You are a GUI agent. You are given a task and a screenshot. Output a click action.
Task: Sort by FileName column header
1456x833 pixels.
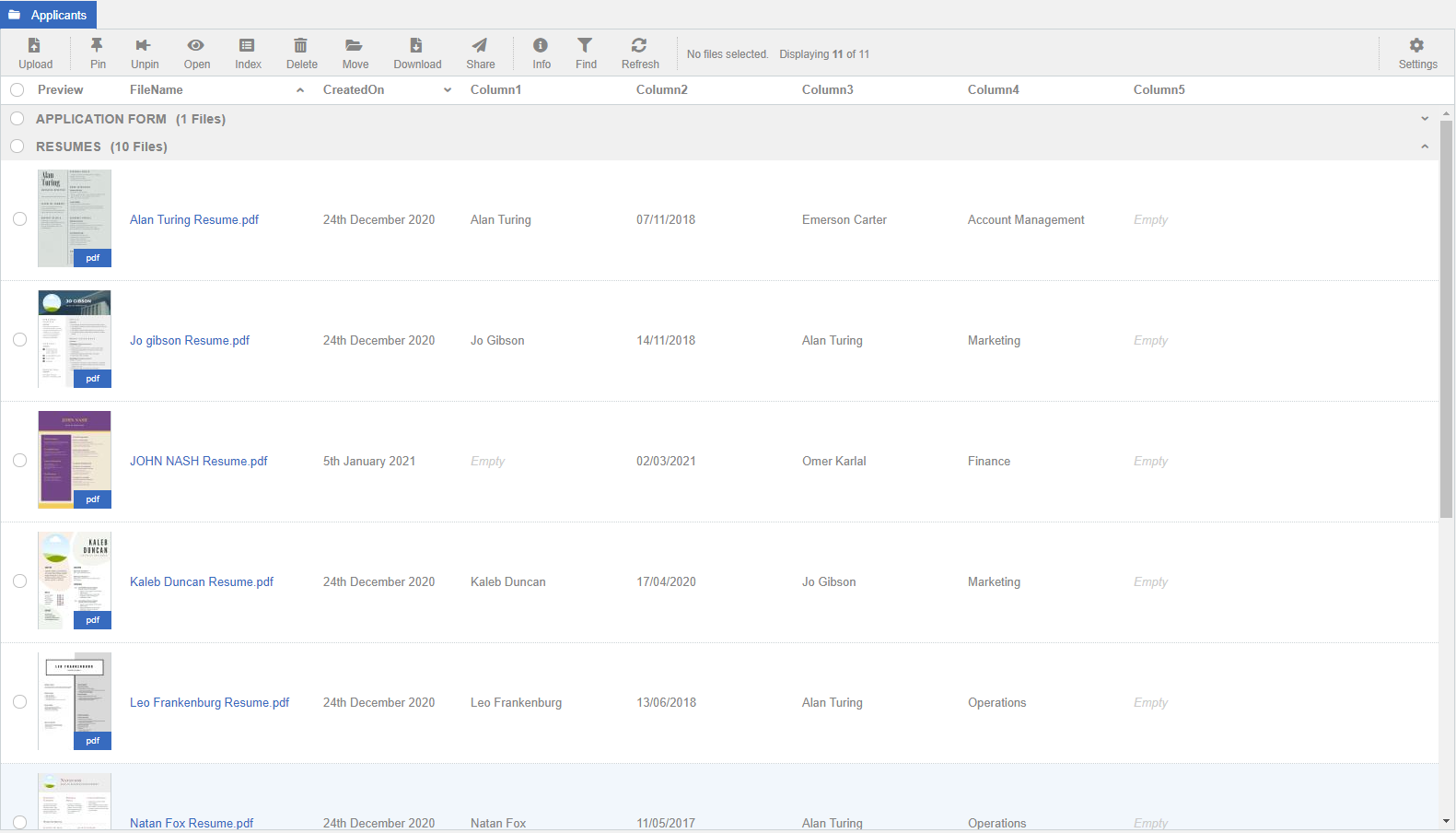[x=157, y=90]
